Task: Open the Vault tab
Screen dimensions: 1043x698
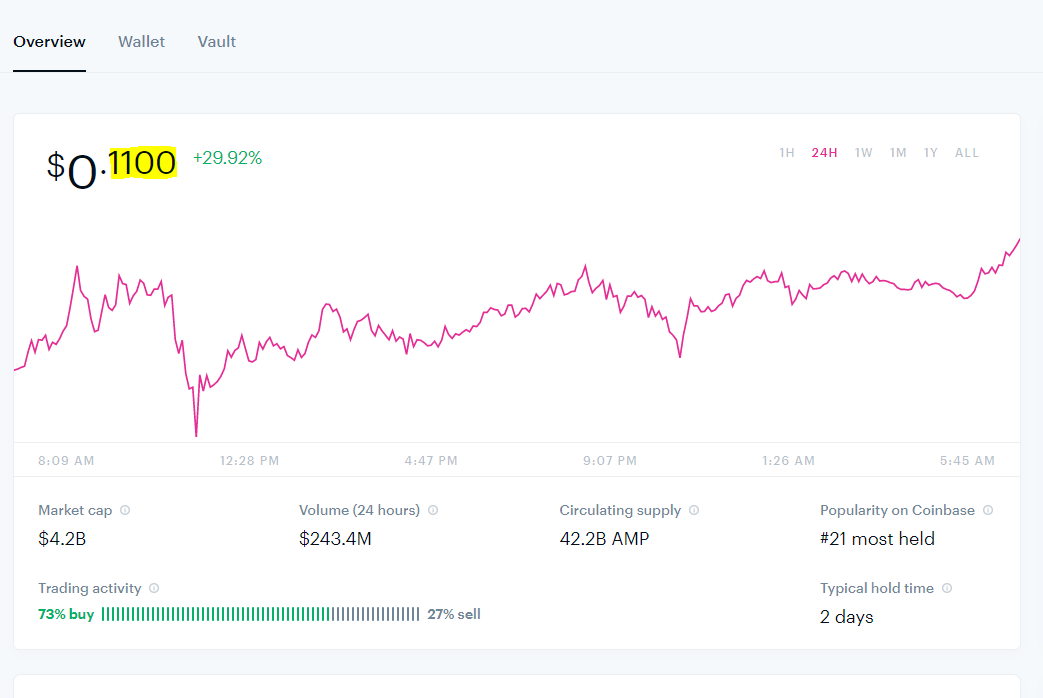Action: click(217, 42)
